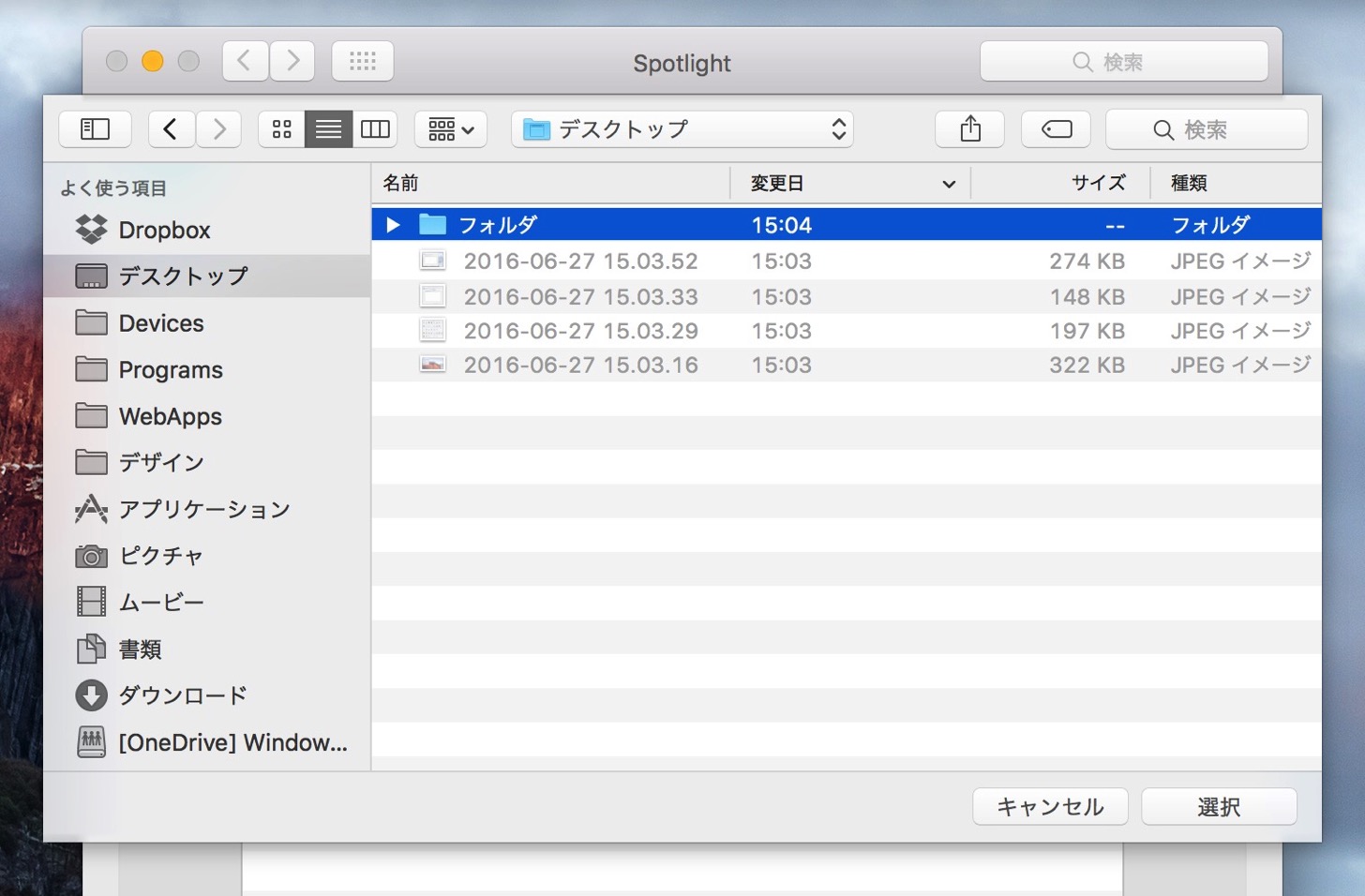The width and height of the screenshot is (1365, 896).
Task: Click the 148 KB size cell
Action: coord(1087,296)
